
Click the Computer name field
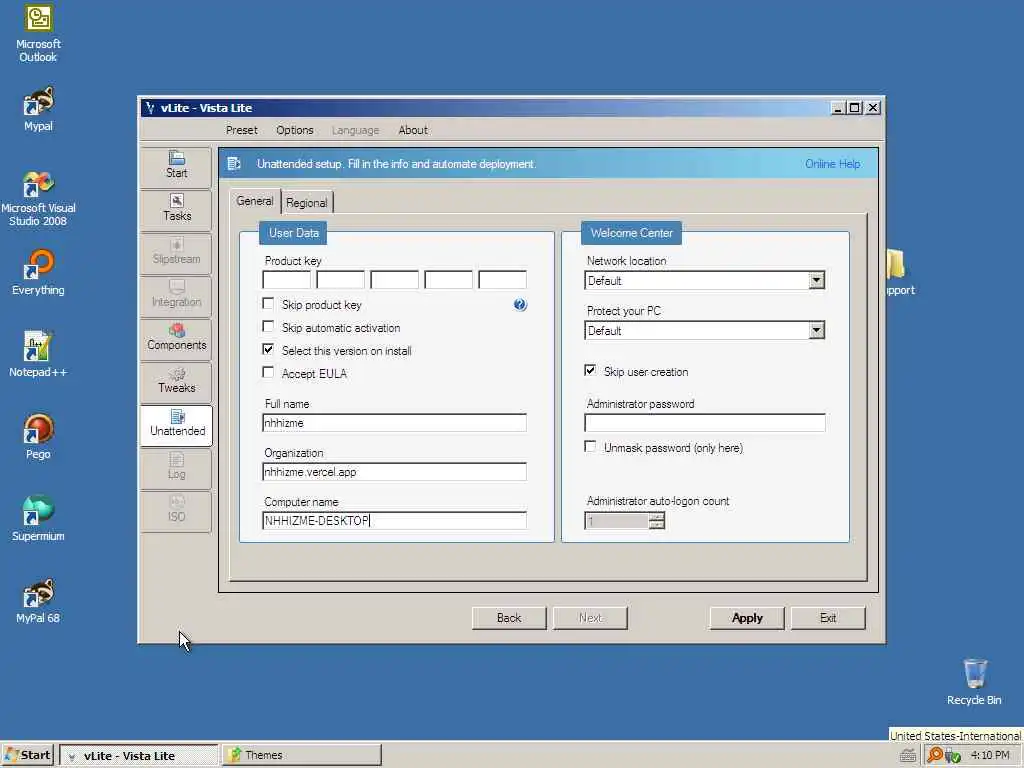(x=394, y=520)
